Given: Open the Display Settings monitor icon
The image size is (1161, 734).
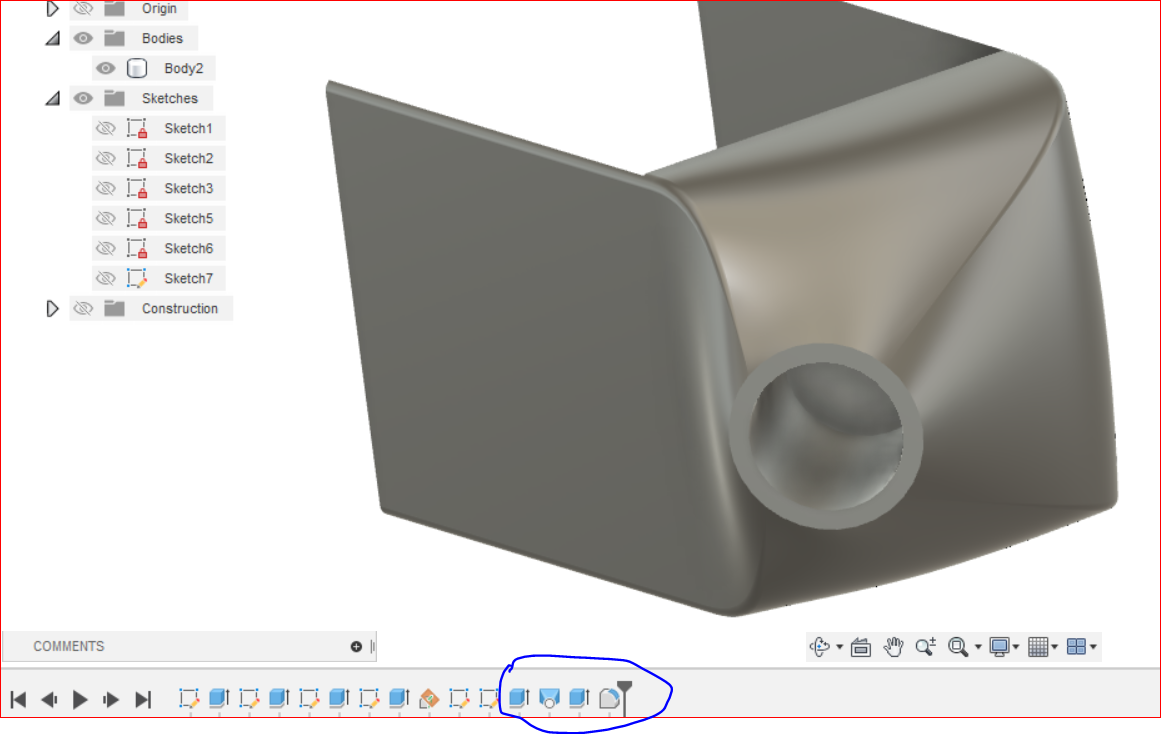Looking at the screenshot, I should [1000, 647].
